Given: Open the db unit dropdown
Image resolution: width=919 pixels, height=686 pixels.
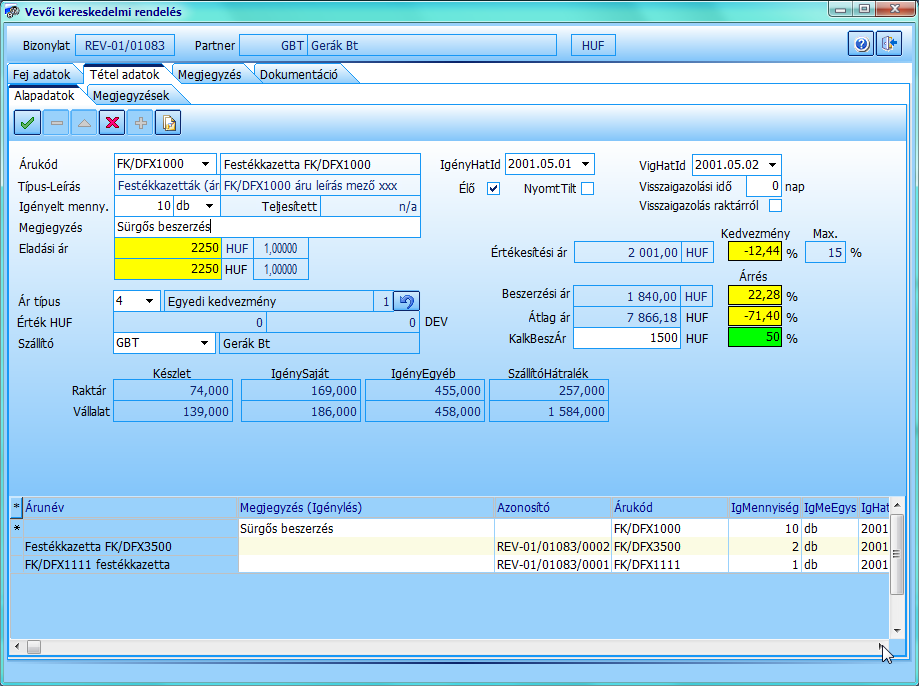Looking at the screenshot, I should click(209, 206).
